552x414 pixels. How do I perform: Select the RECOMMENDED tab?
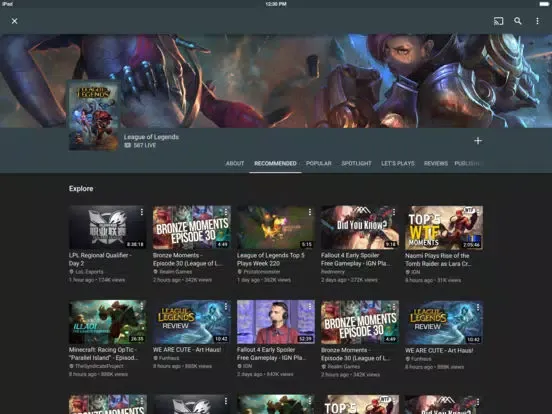tap(275, 163)
